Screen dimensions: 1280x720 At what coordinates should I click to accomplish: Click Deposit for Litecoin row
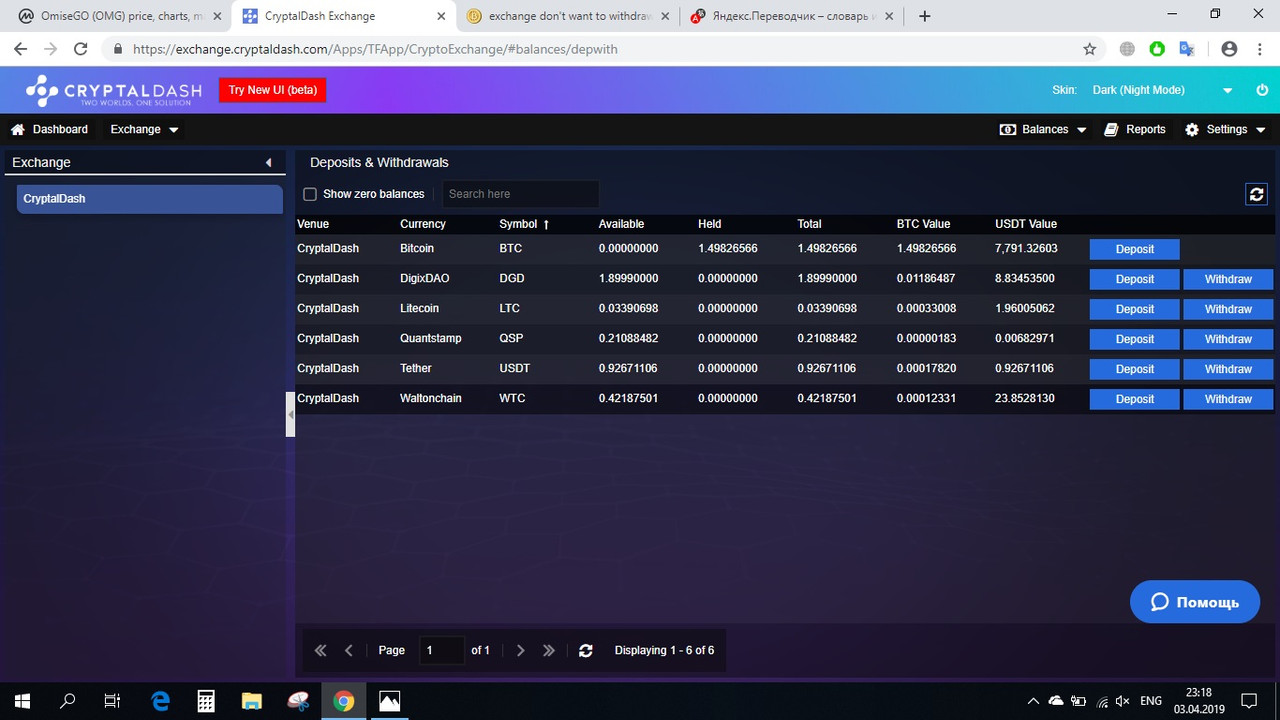coord(1134,309)
